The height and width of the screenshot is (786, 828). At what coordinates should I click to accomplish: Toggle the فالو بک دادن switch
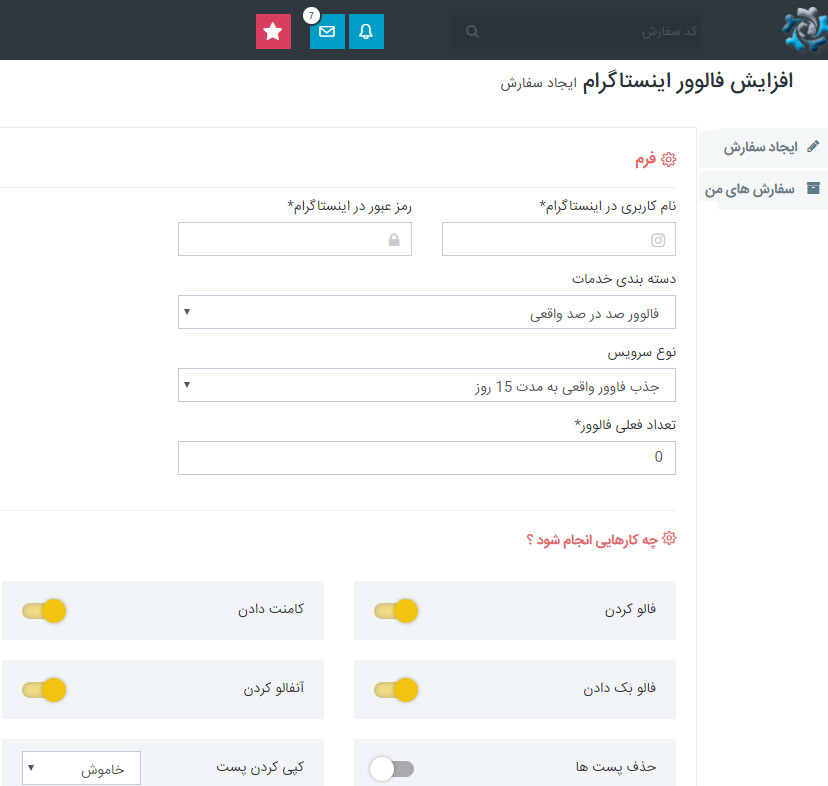click(396, 690)
